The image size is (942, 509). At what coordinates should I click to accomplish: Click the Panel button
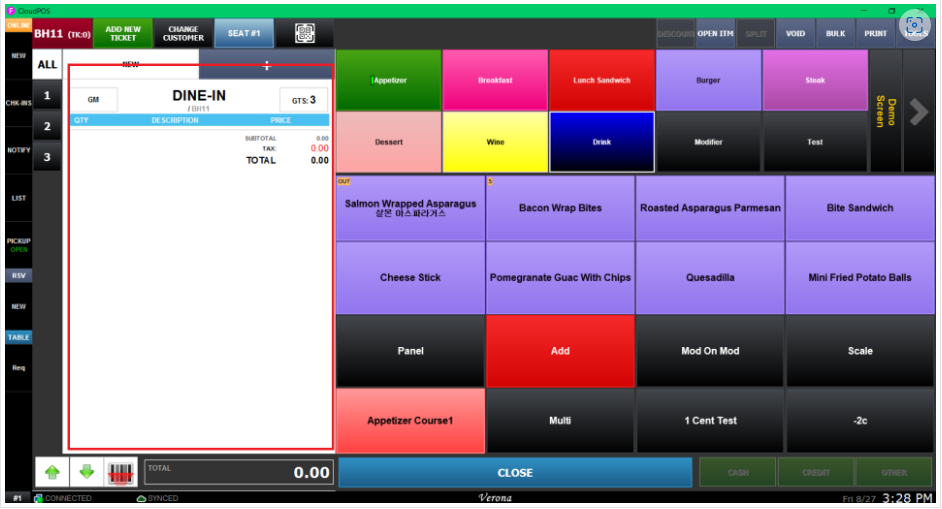[x=410, y=351]
